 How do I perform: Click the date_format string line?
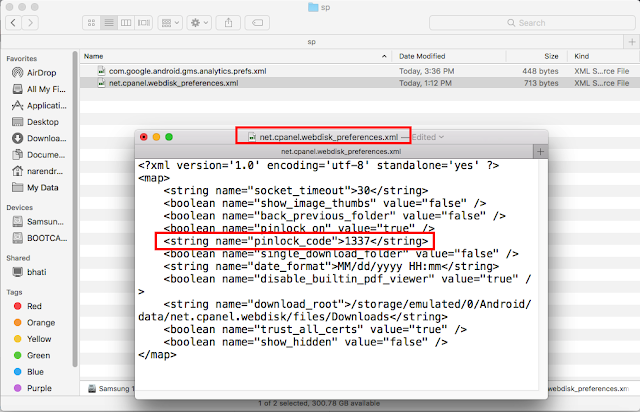(x=331, y=267)
